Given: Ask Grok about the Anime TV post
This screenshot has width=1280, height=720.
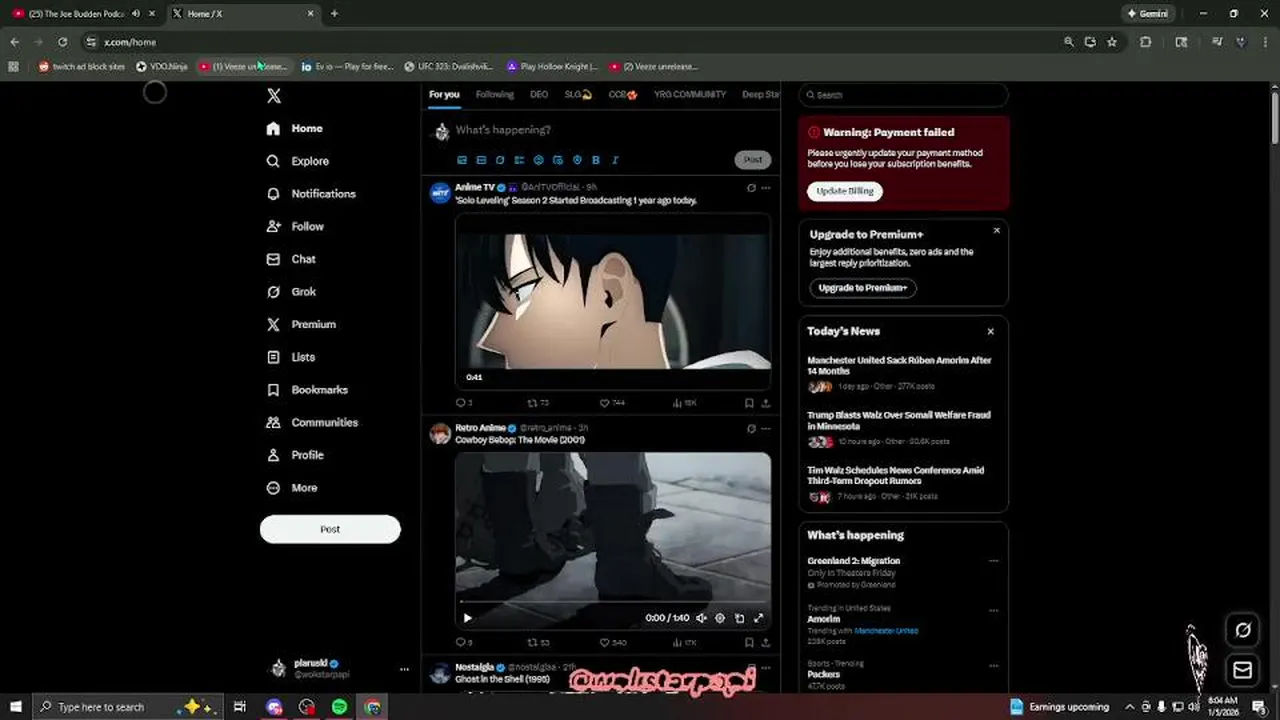Looking at the screenshot, I should pyautogui.click(x=751, y=188).
